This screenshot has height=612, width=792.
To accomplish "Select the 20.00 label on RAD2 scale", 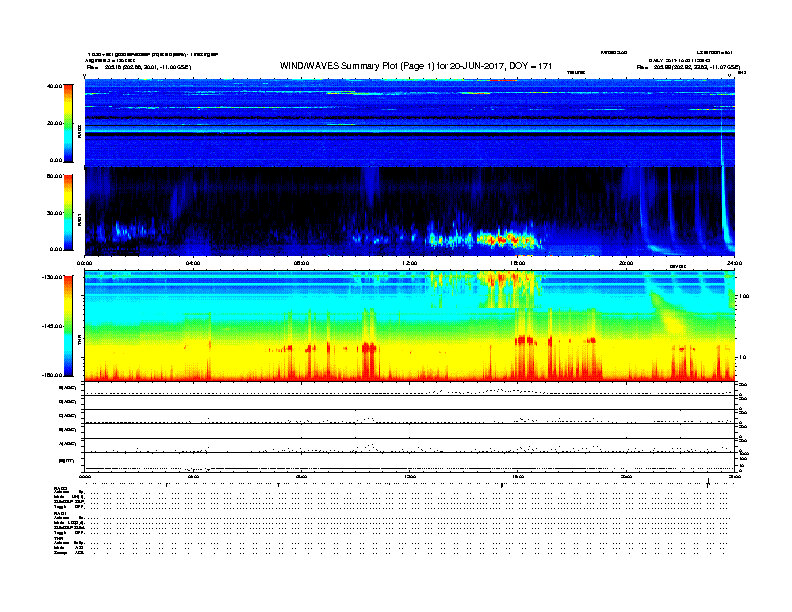I will point(55,123).
